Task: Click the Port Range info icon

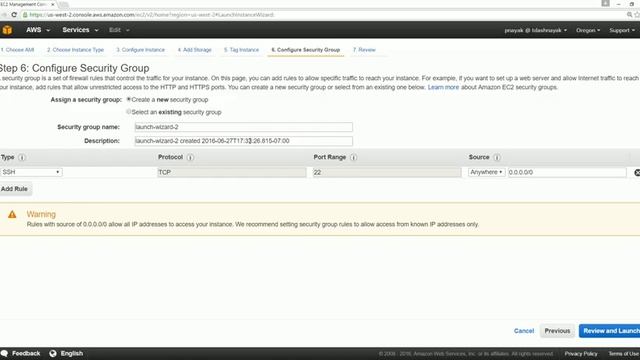Action: 353,158
